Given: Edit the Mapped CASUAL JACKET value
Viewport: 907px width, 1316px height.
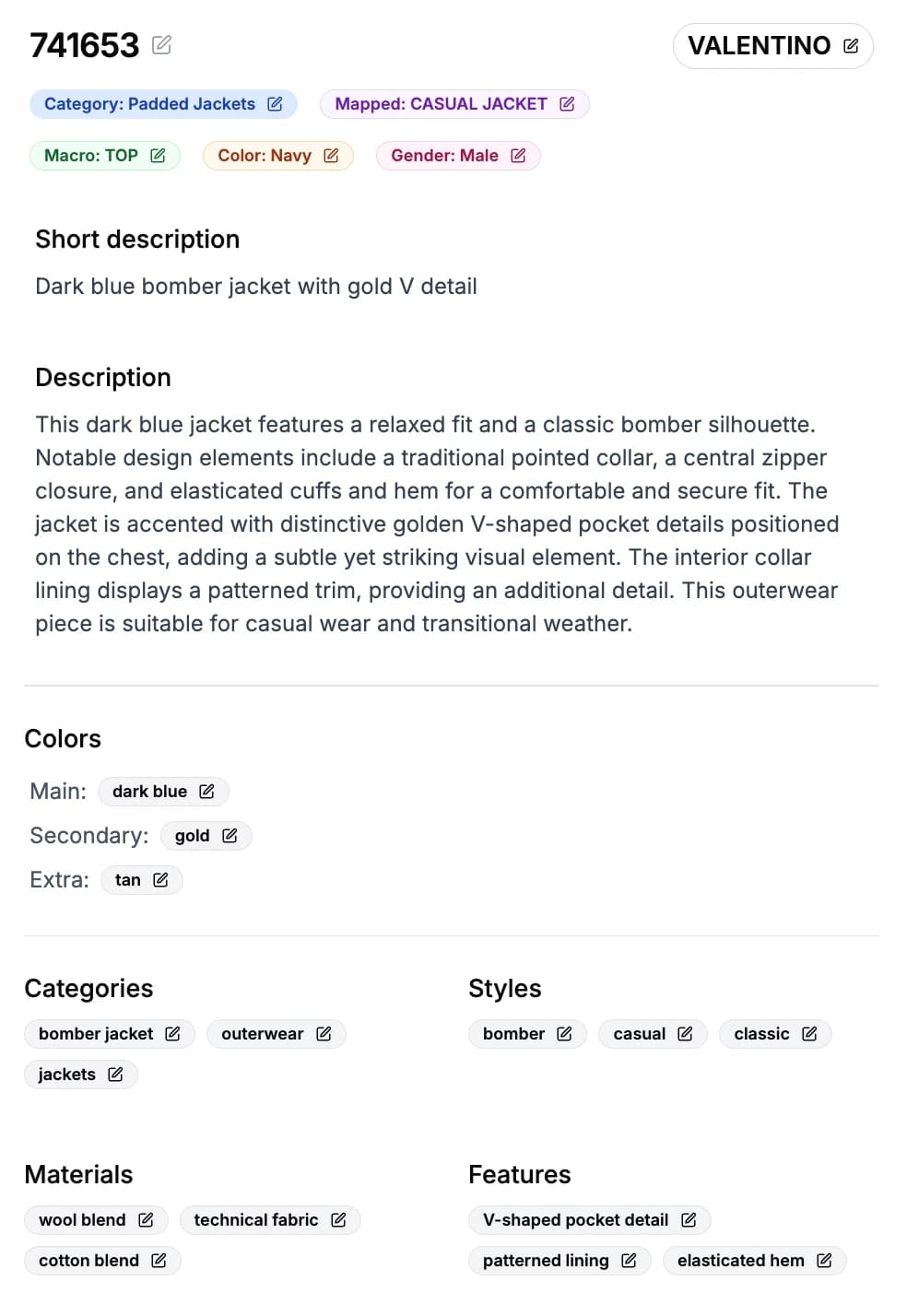Looking at the screenshot, I should [568, 103].
